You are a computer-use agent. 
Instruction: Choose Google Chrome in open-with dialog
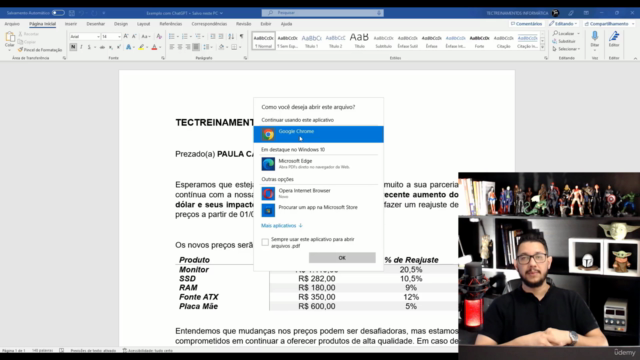pyautogui.click(x=318, y=134)
